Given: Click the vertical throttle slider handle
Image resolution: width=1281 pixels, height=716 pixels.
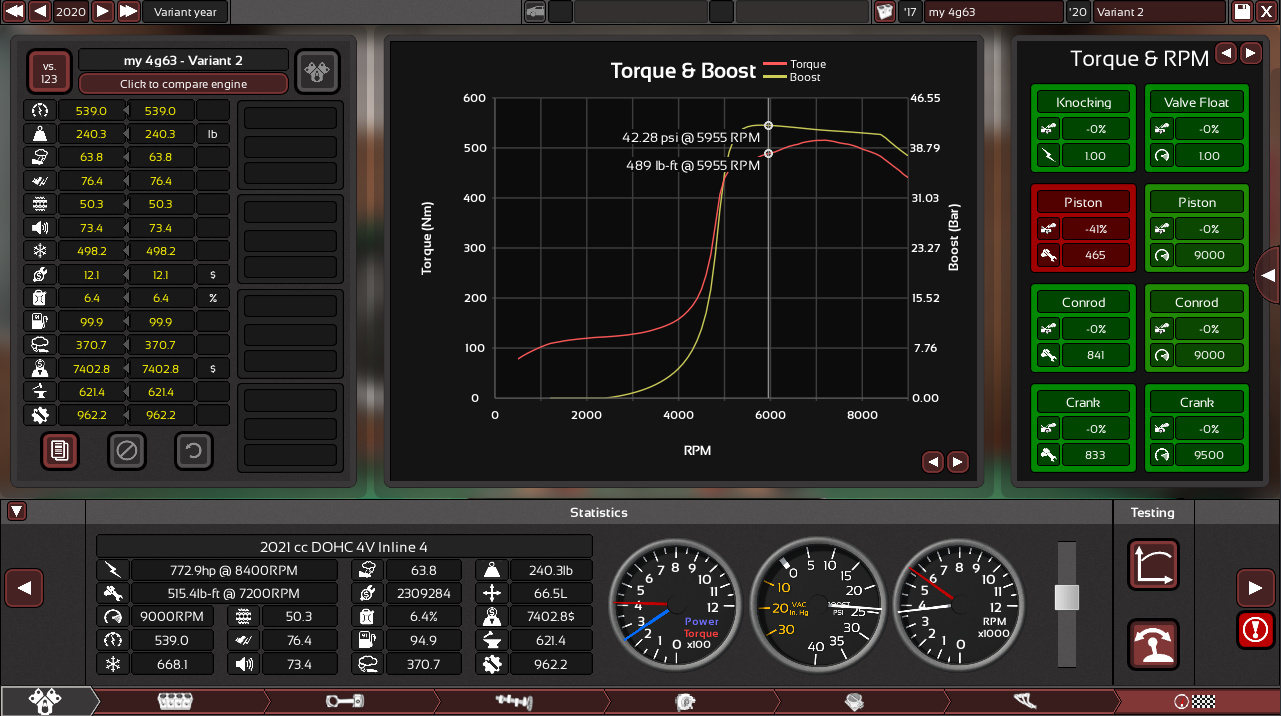Looking at the screenshot, I should [1067, 597].
